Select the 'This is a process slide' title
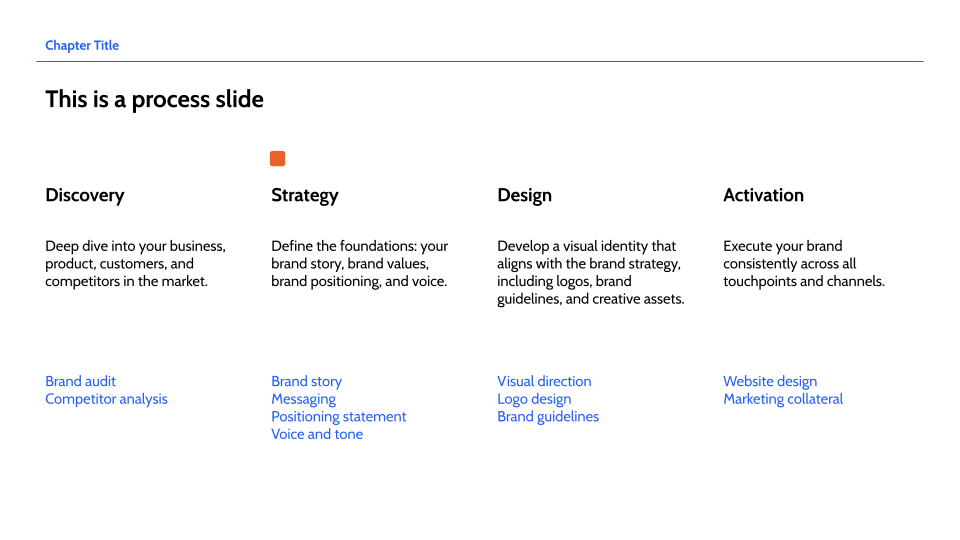This screenshot has height=540, width=960. click(x=154, y=99)
